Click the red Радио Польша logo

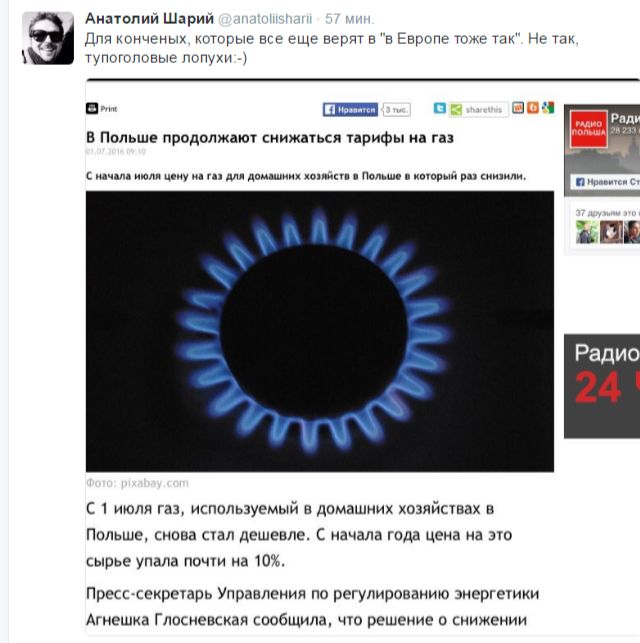(x=588, y=129)
